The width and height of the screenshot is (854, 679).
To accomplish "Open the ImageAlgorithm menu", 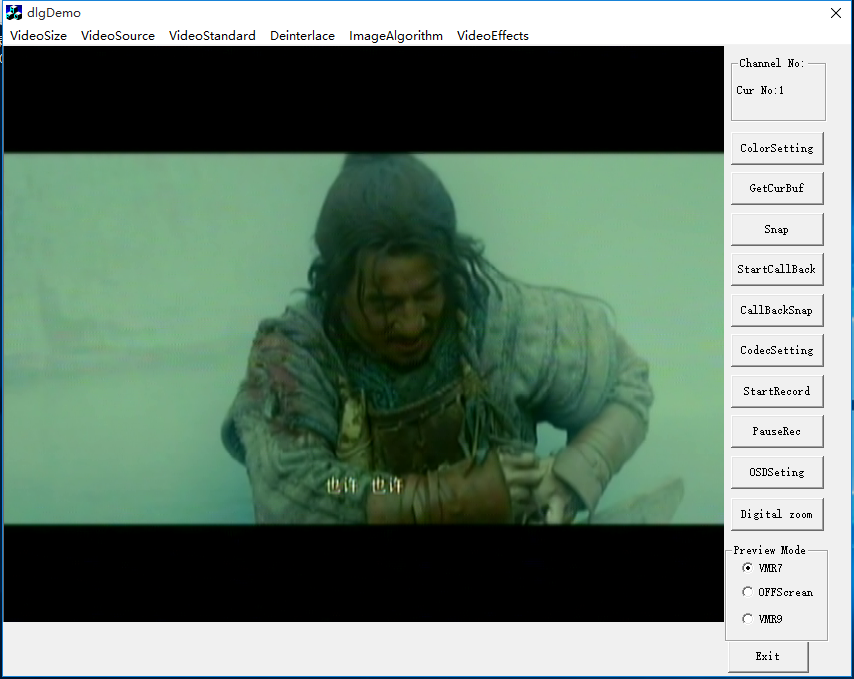I will pyautogui.click(x=395, y=36).
